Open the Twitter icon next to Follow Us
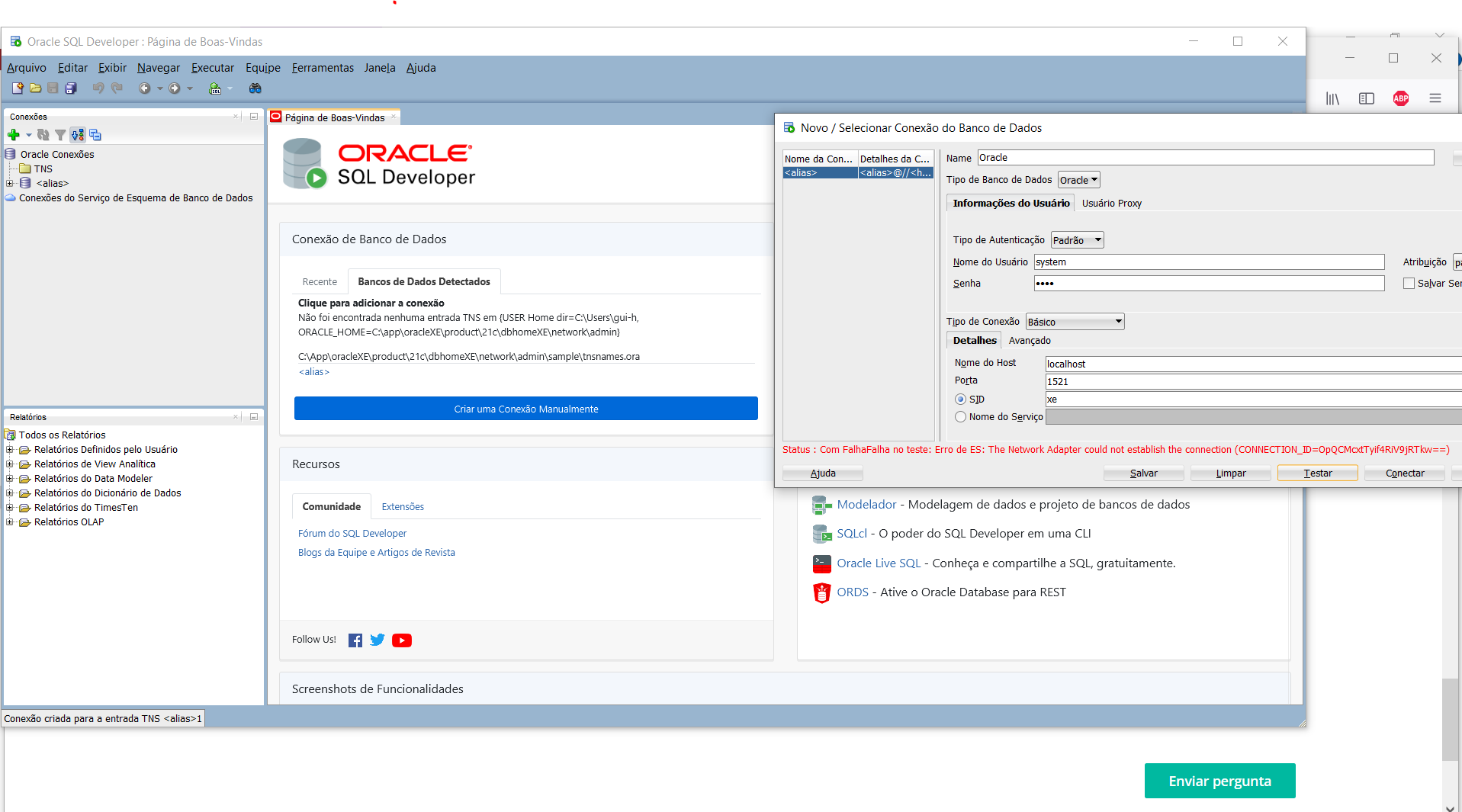 click(378, 640)
